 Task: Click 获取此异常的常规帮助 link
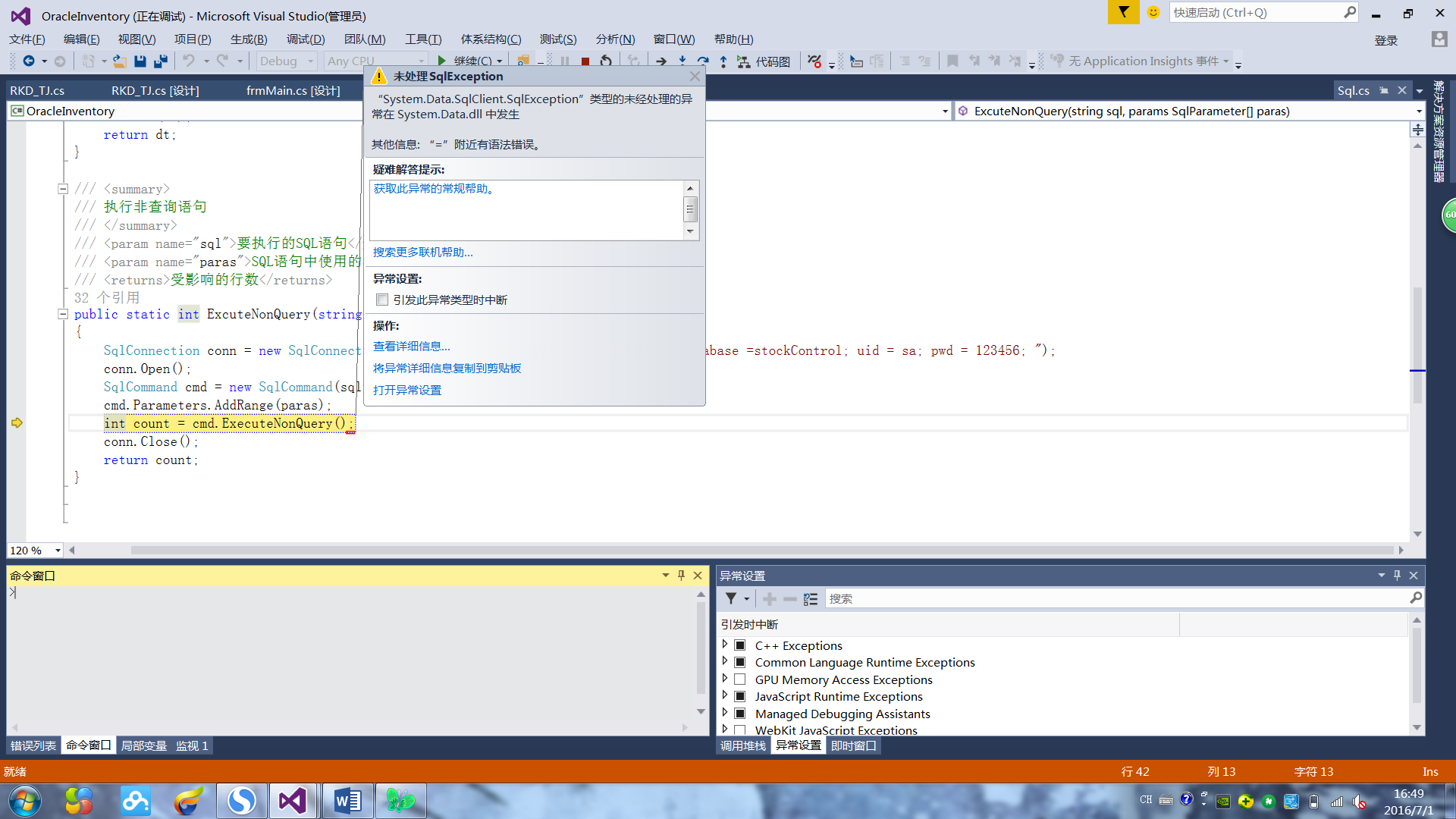point(435,189)
